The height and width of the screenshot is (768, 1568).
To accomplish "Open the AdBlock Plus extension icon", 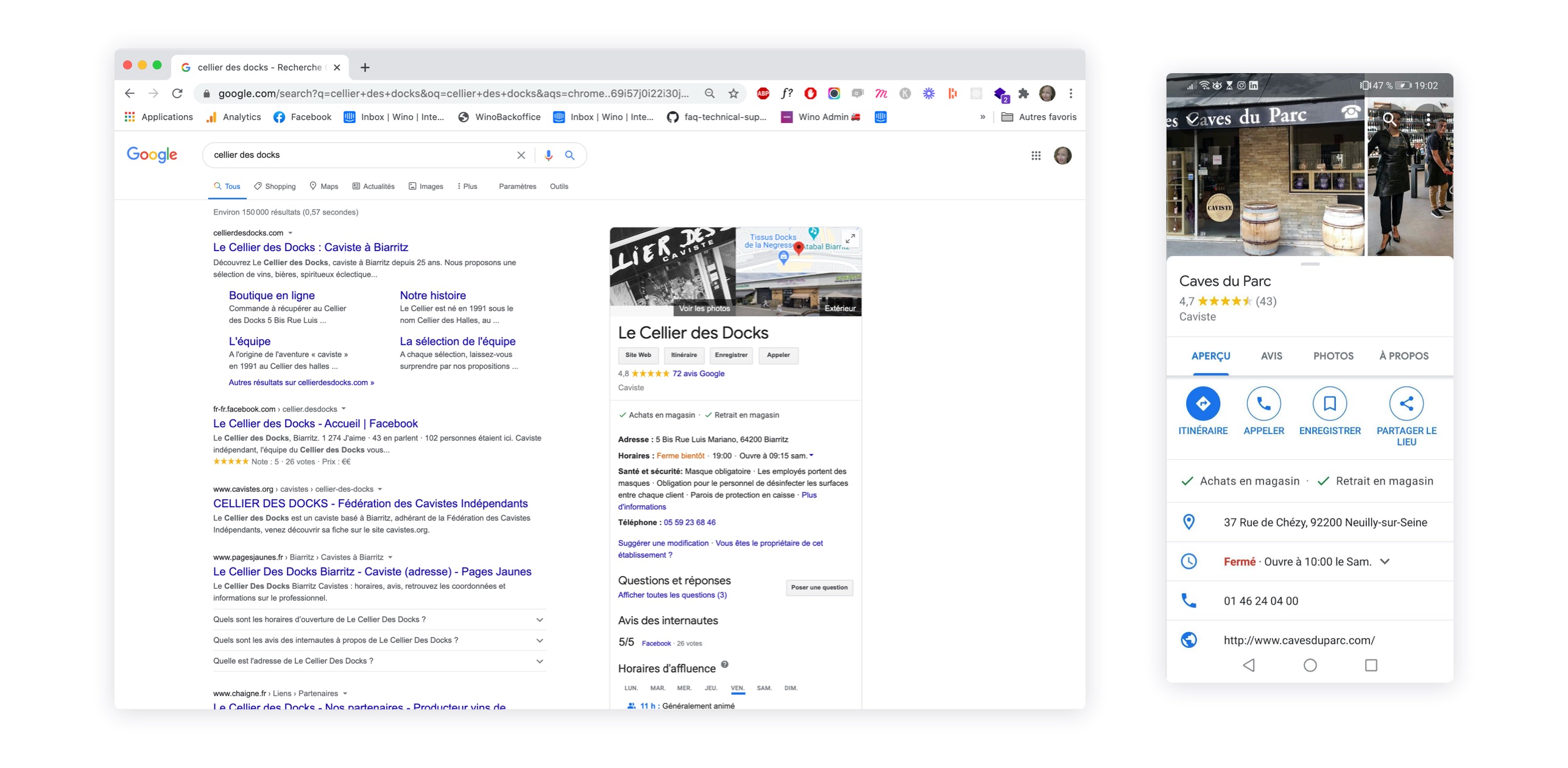I will [763, 93].
